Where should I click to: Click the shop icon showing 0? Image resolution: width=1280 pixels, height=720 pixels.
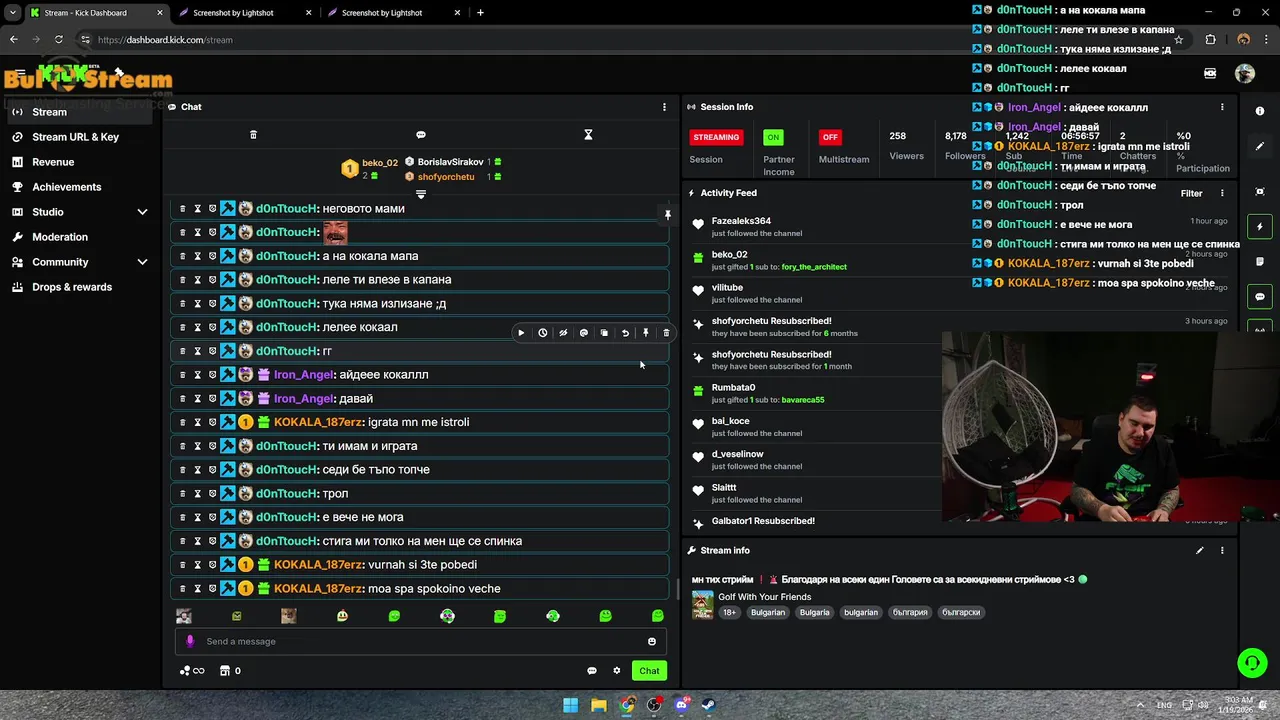point(230,671)
